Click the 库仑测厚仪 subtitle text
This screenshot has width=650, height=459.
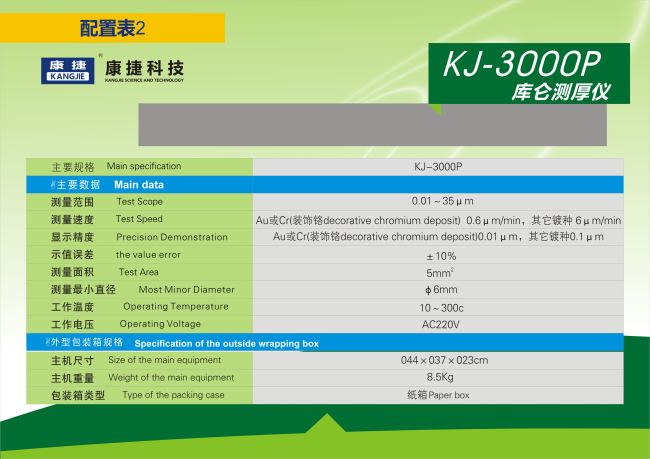(x=560, y=92)
